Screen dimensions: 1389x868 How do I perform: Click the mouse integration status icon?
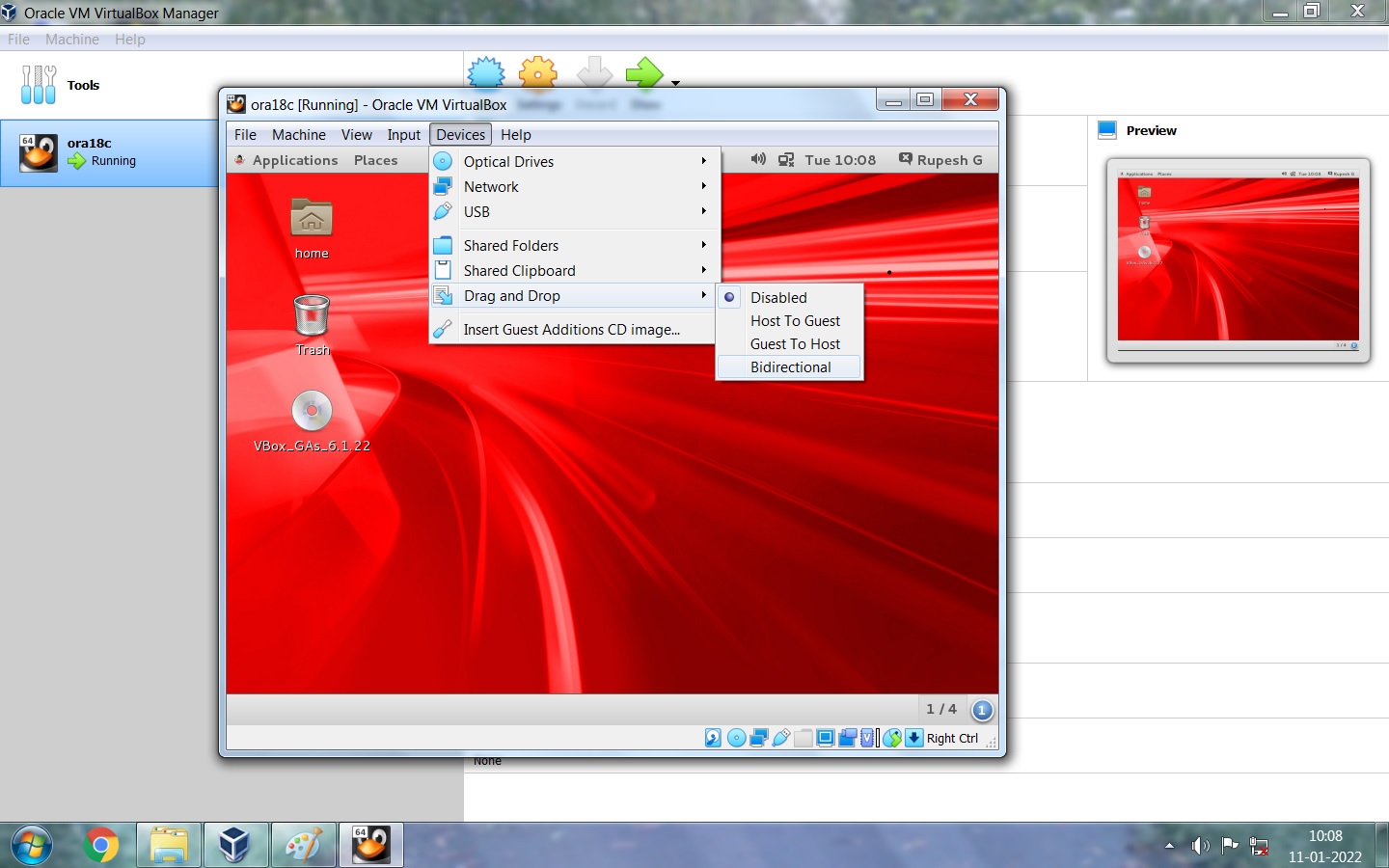click(892, 738)
